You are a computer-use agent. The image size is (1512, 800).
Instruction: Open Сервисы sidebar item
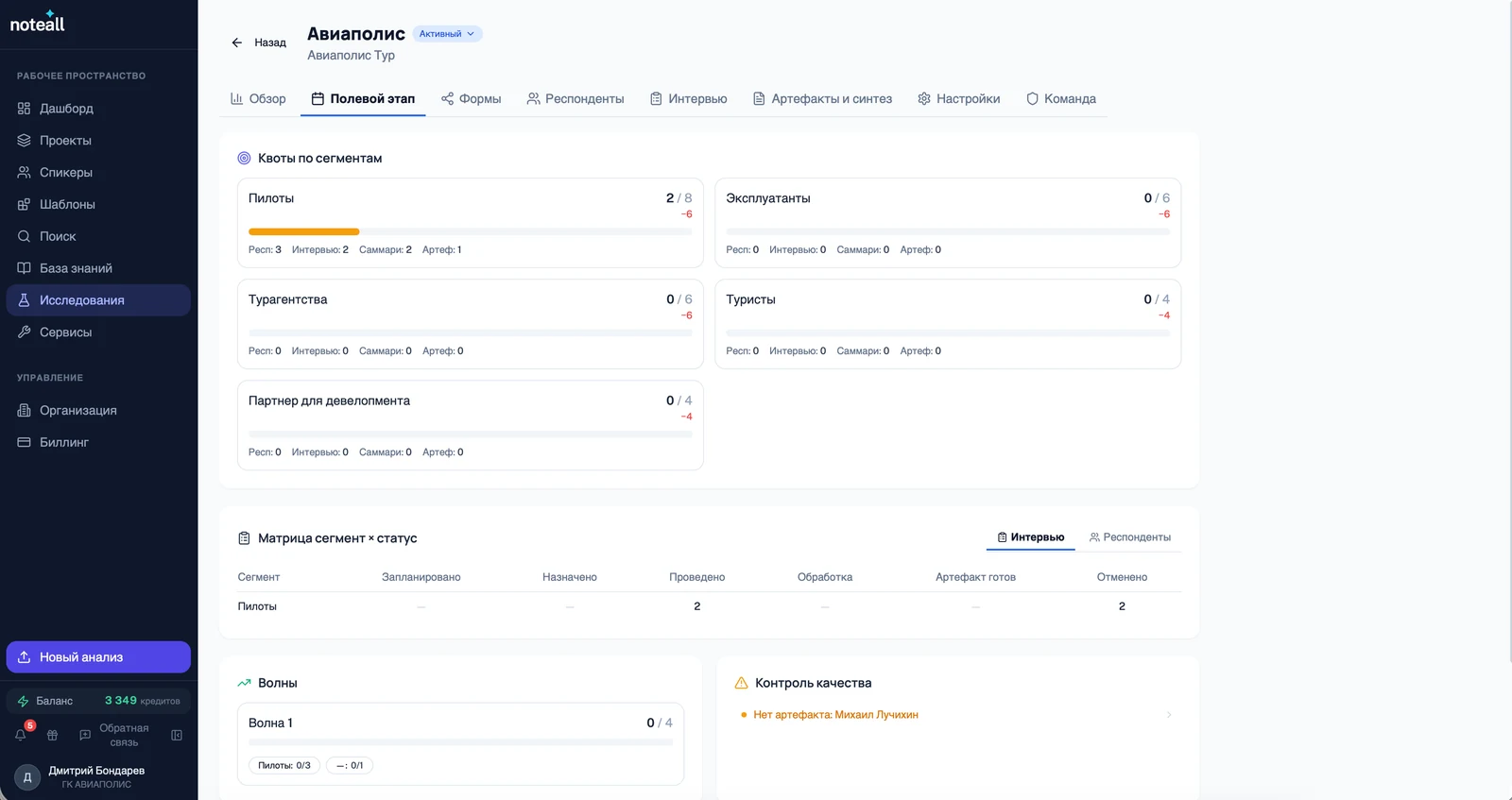click(98, 332)
